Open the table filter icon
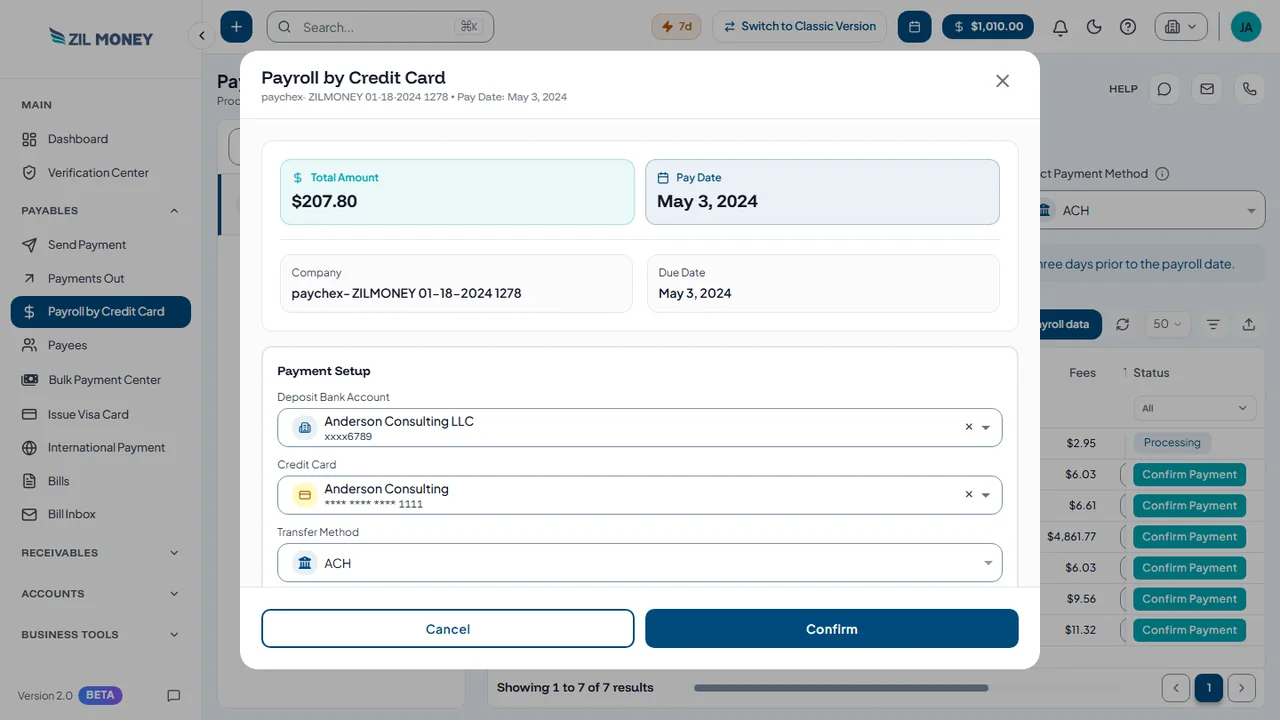This screenshot has height=720, width=1280. [1213, 324]
